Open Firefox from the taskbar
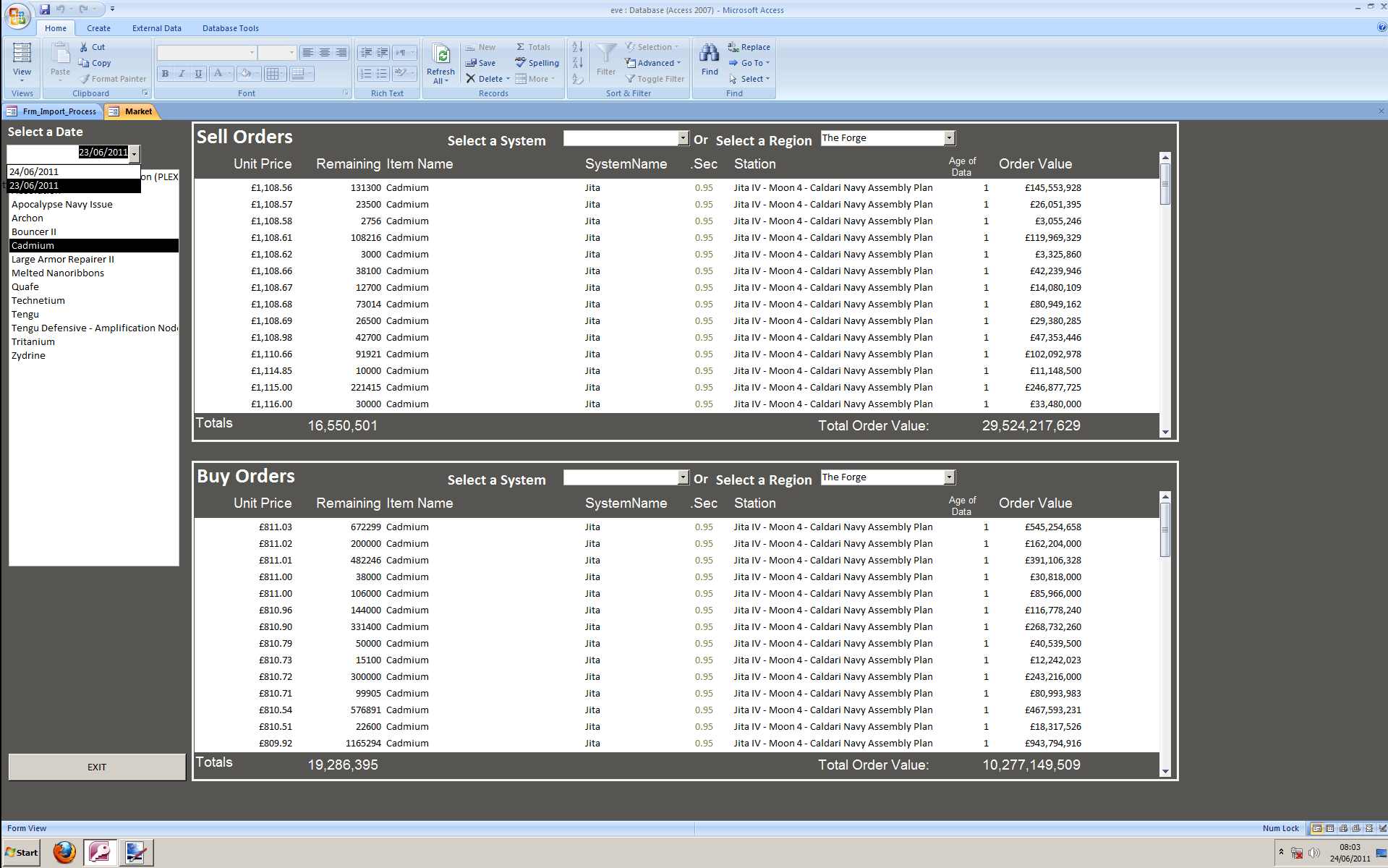 64,852
